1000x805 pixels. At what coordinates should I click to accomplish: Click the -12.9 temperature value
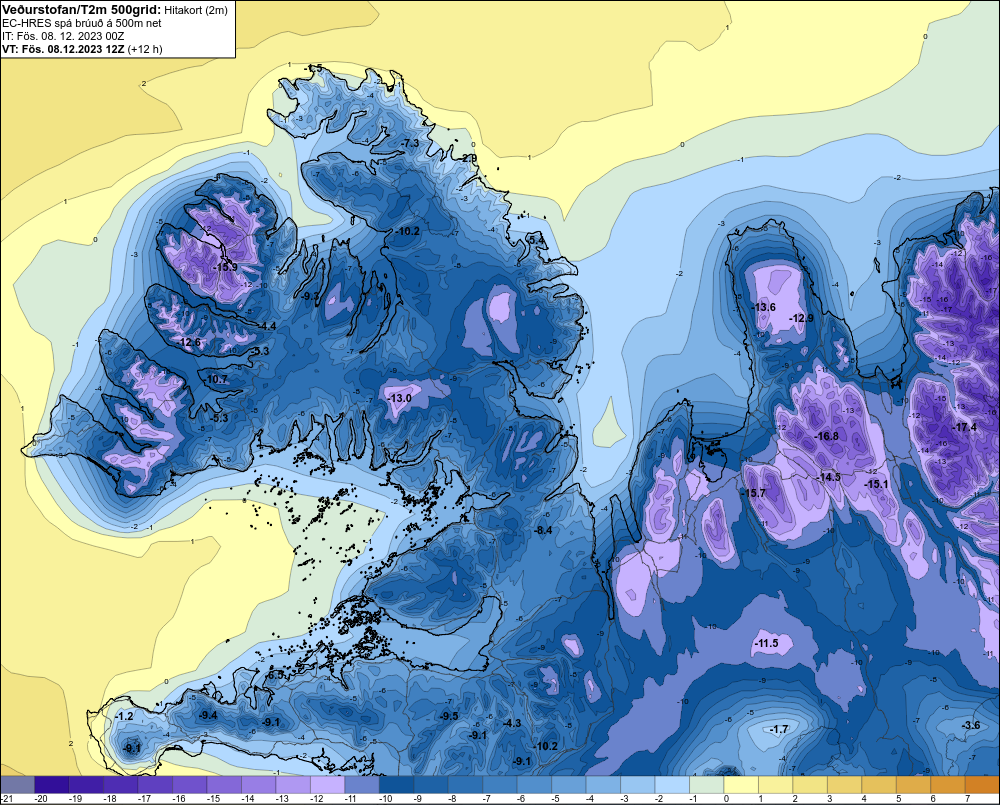pos(802,318)
